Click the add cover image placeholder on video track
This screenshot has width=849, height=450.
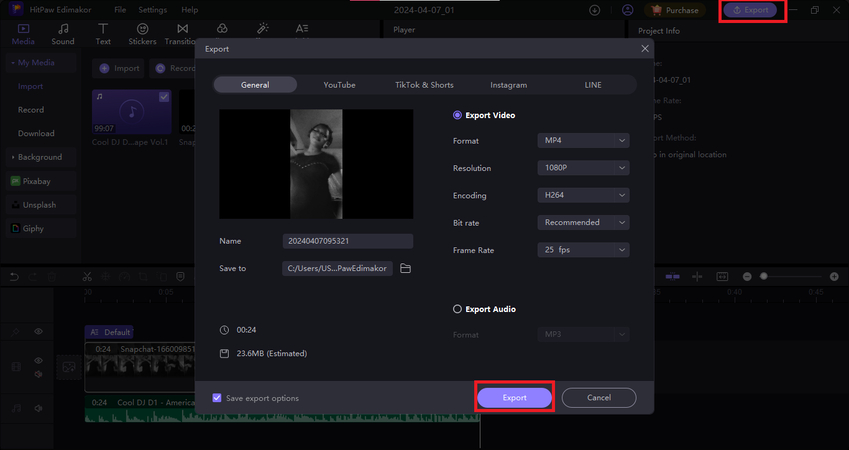click(69, 367)
